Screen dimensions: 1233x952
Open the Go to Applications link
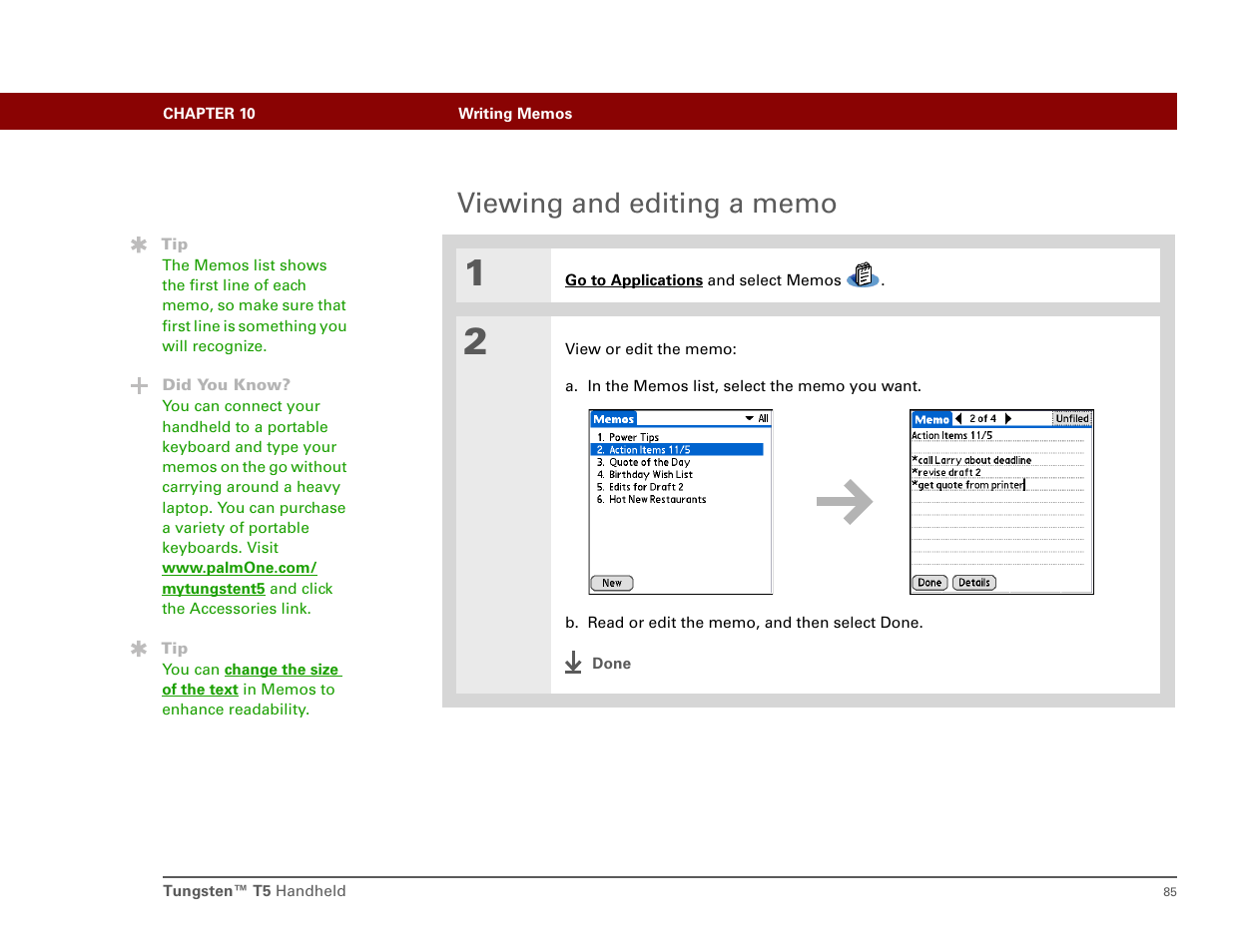point(634,280)
